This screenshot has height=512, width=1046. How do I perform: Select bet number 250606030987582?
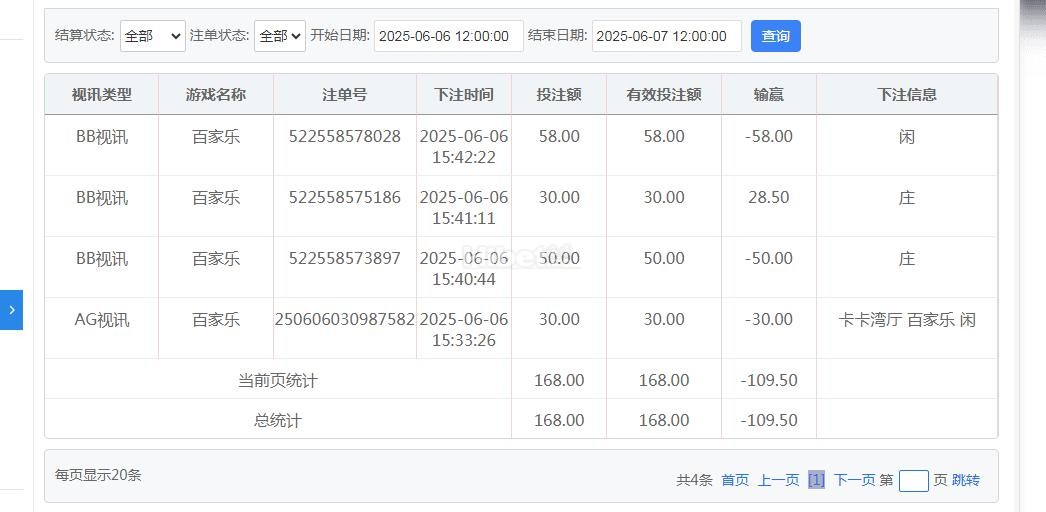point(344,320)
